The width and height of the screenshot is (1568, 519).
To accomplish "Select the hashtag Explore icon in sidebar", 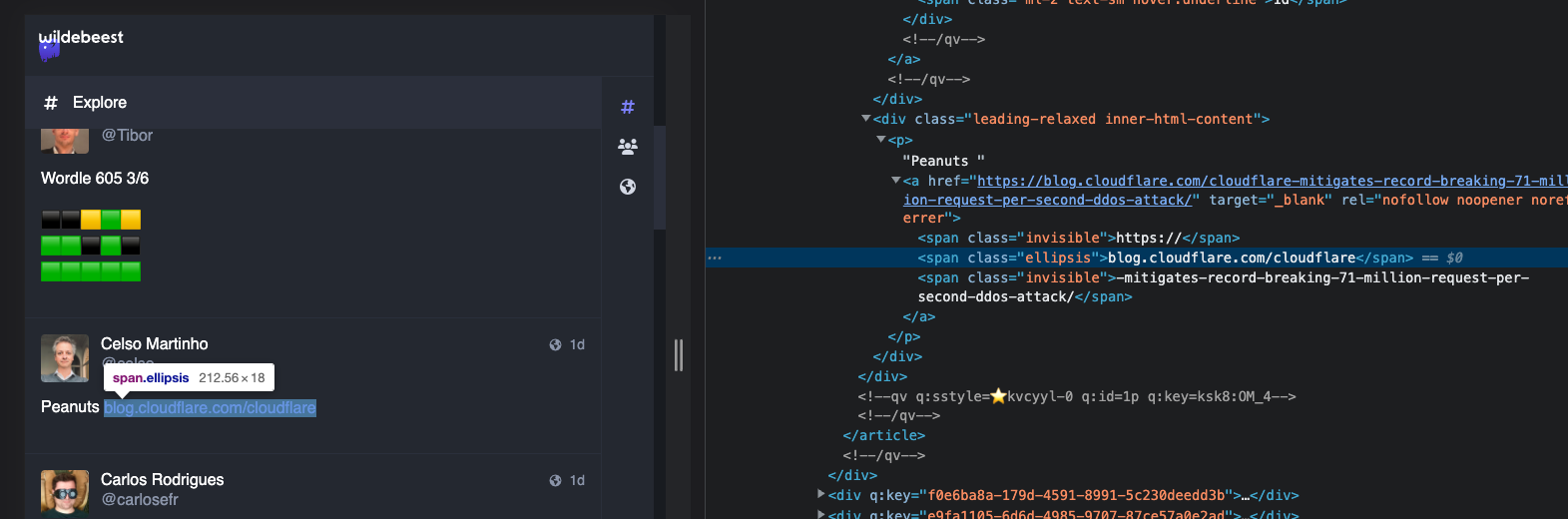I will pos(628,107).
